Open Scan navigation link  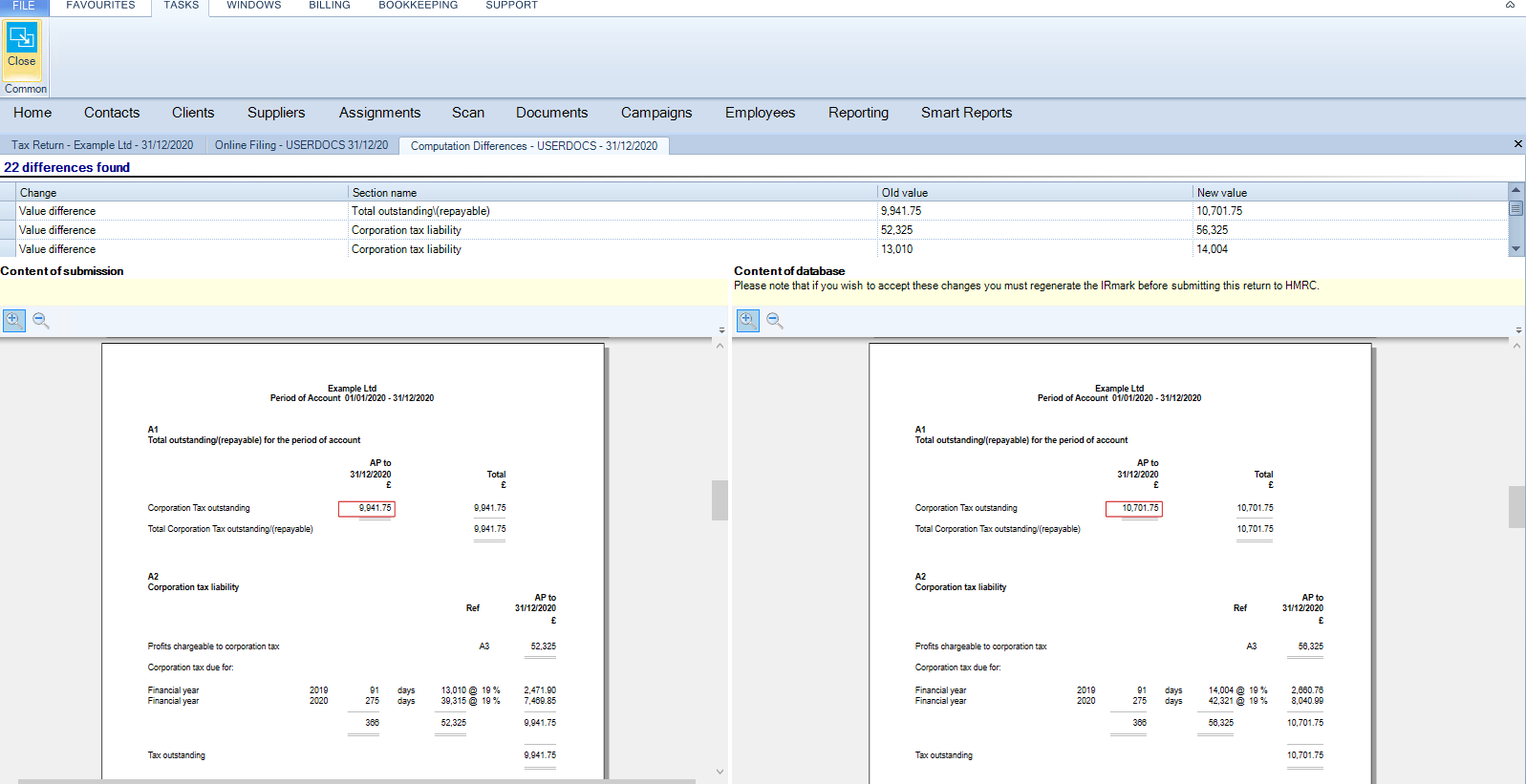pyautogui.click(x=468, y=113)
